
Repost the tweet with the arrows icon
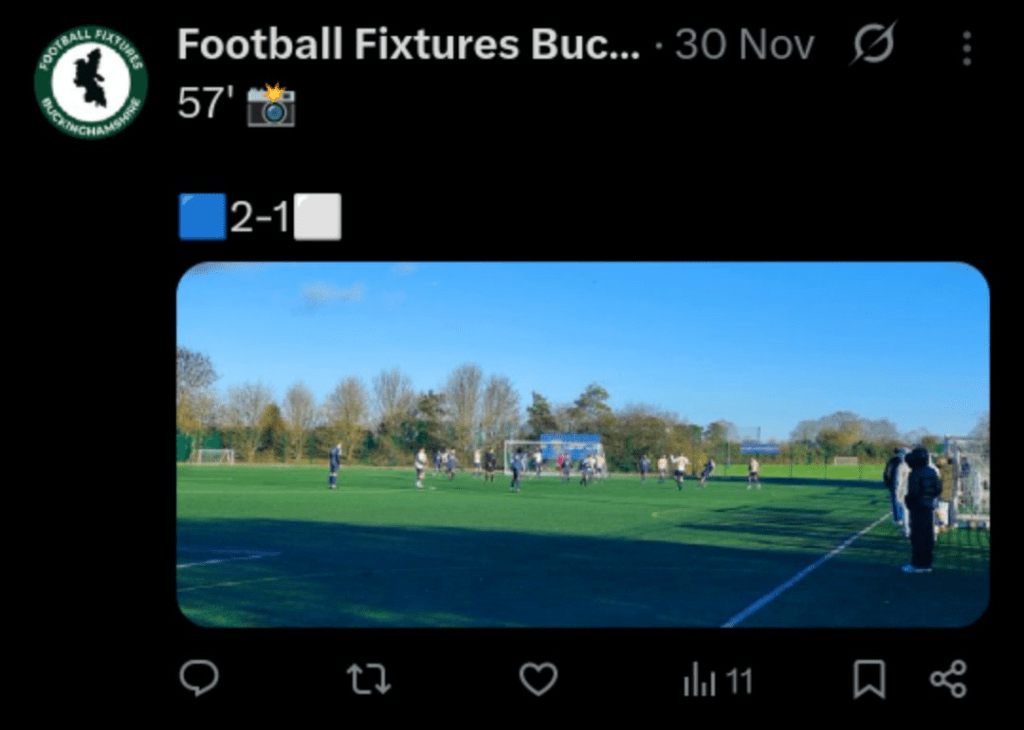368,680
